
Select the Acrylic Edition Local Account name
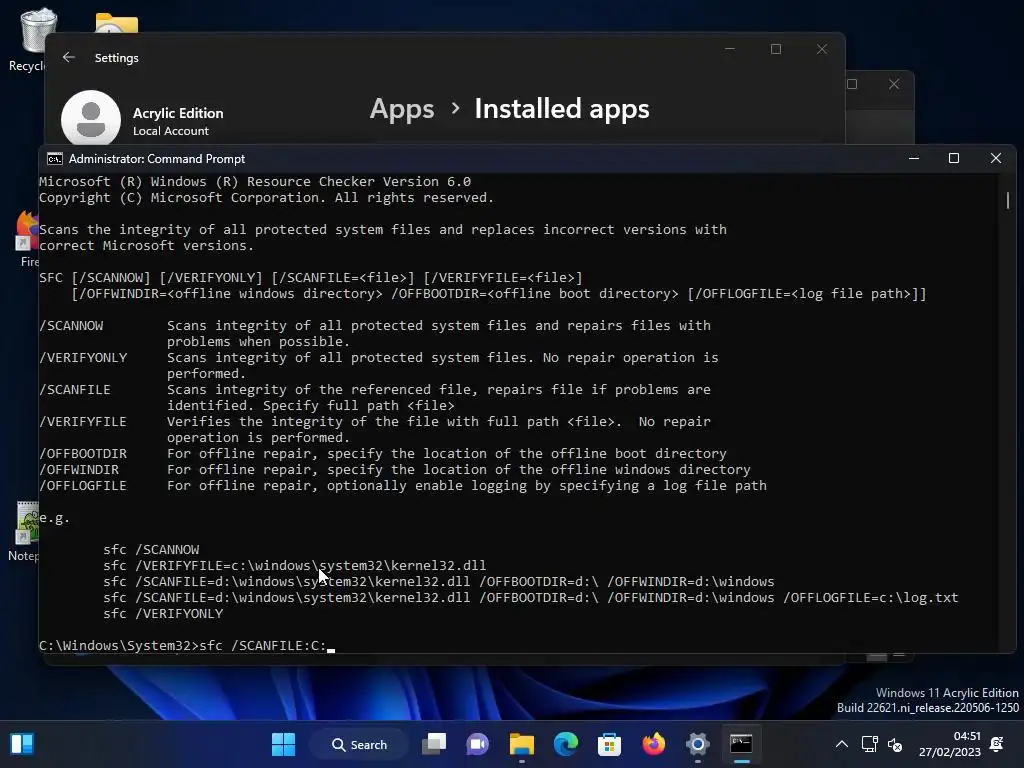[x=178, y=121]
